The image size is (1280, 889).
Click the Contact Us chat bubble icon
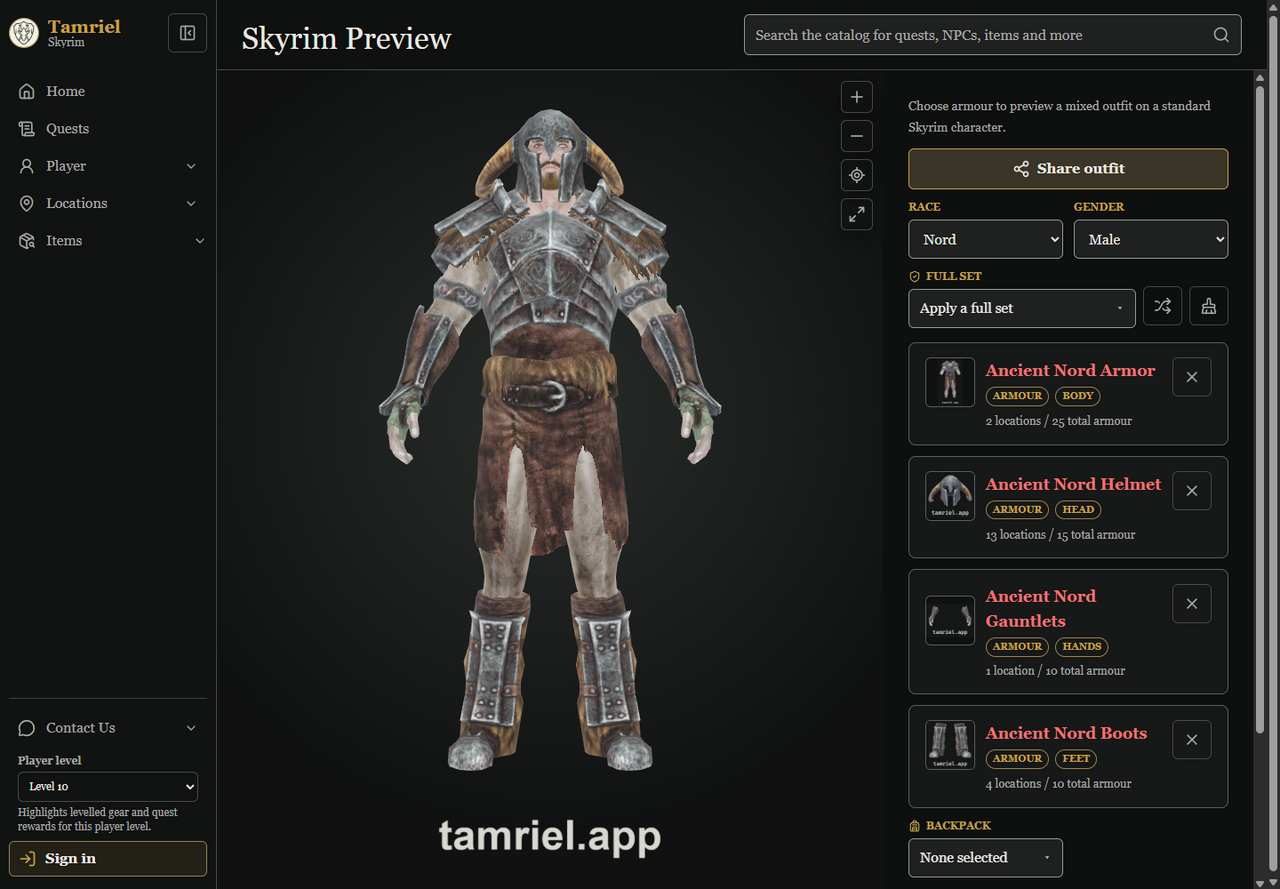[27, 728]
